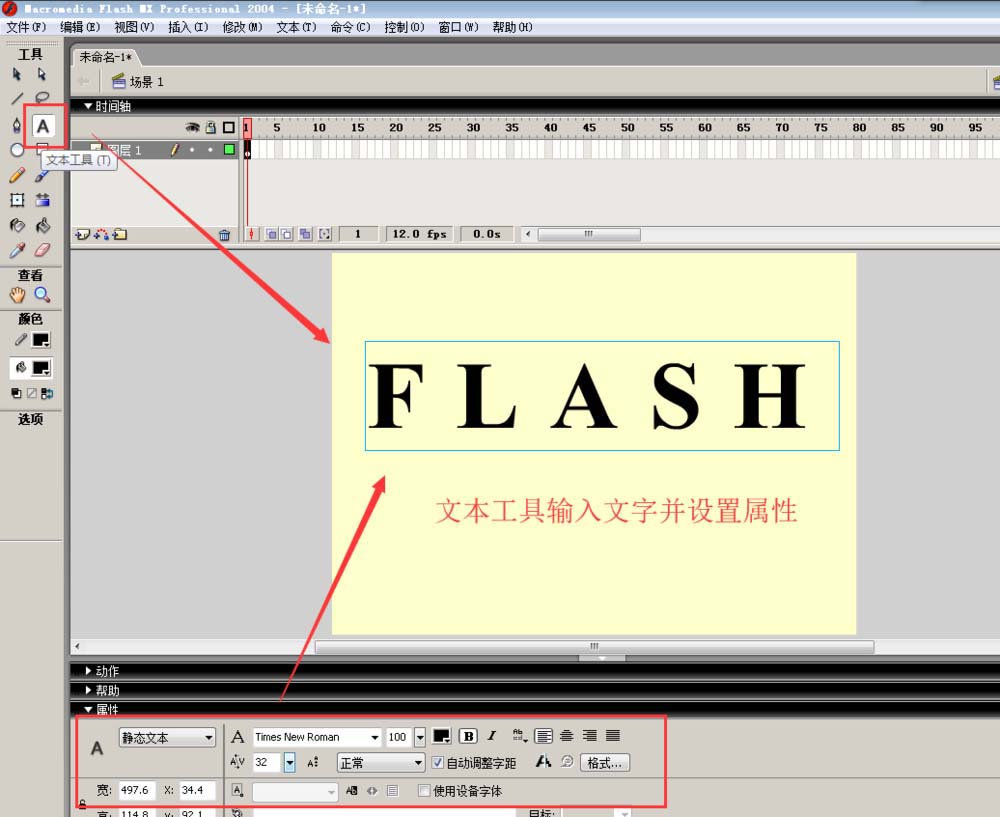Screen dimensions: 1000x817
Task: Toggle show/hide all layers eye icon
Action: (x=192, y=128)
